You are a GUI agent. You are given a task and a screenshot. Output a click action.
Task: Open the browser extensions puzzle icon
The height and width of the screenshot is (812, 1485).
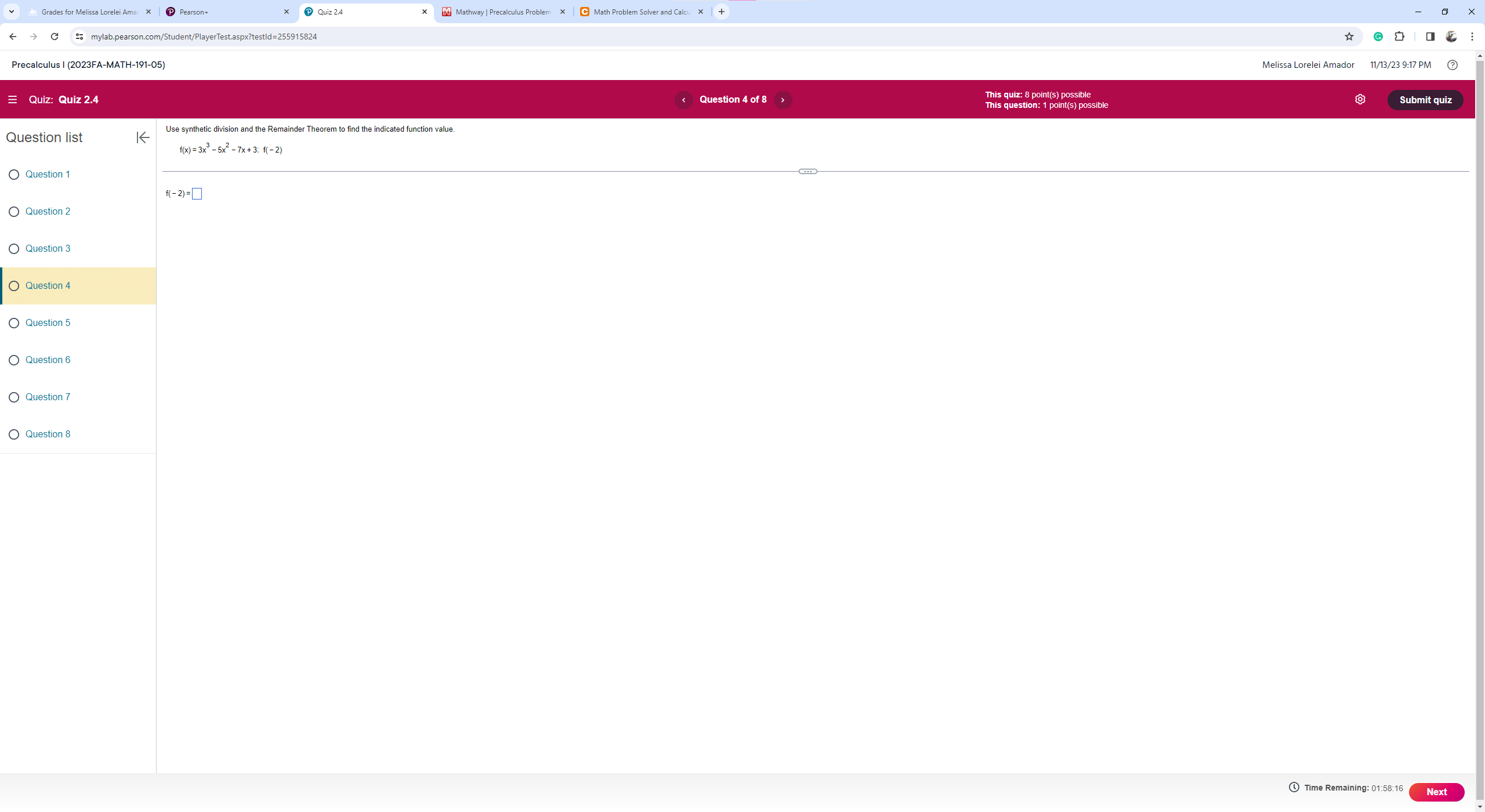[1399, 37]
